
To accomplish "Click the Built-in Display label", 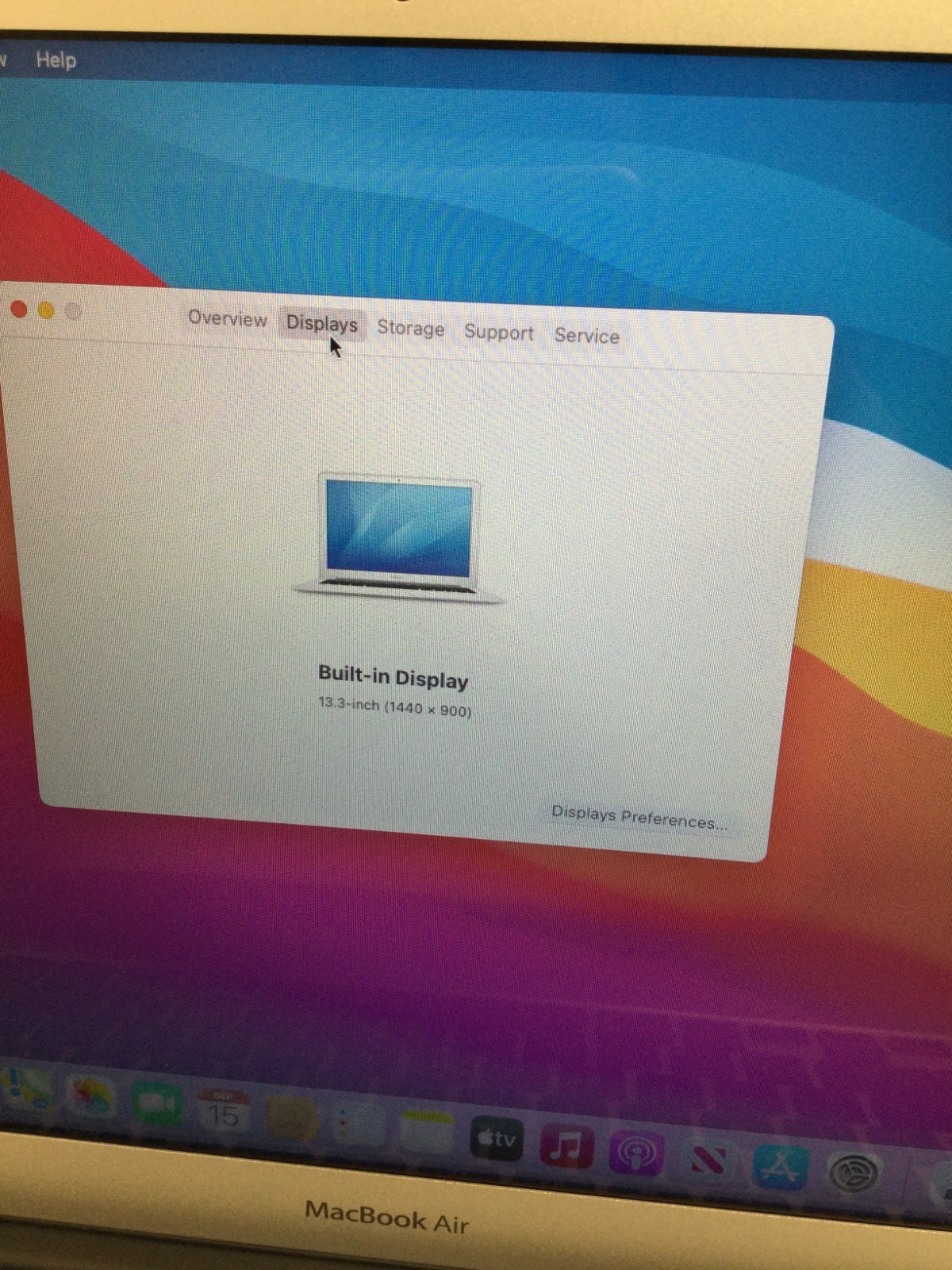I will pos(393,677).
